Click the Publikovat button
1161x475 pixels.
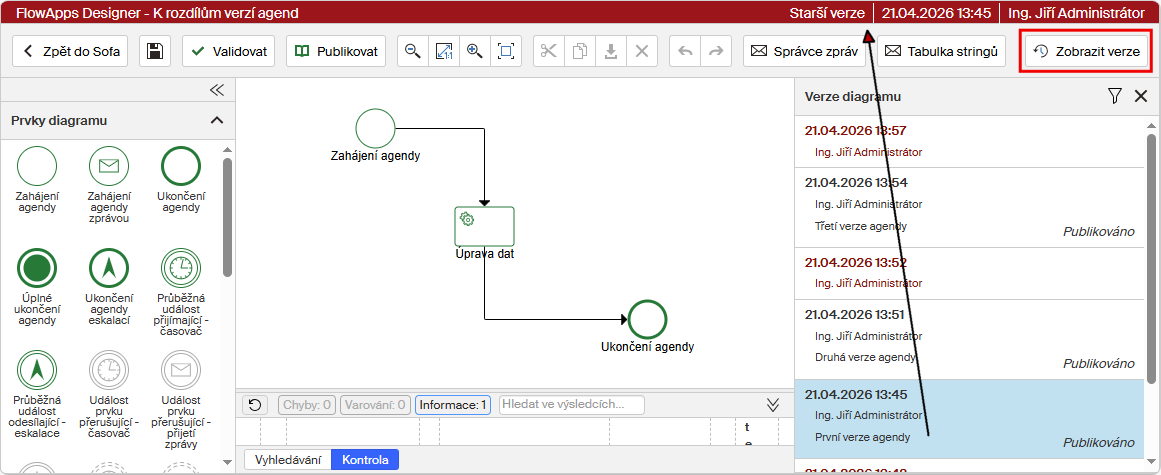[336, 51]
